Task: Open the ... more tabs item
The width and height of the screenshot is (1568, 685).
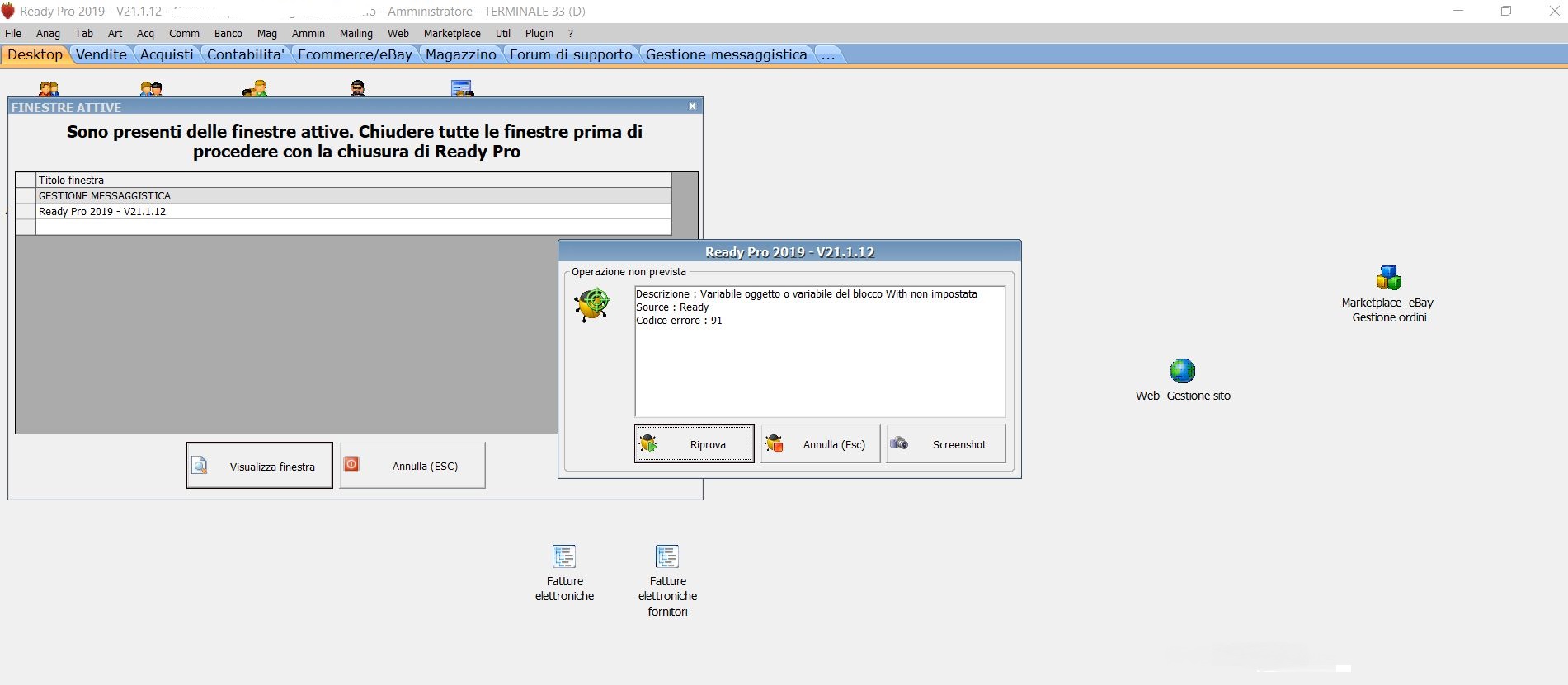Action: coord(828,54)
